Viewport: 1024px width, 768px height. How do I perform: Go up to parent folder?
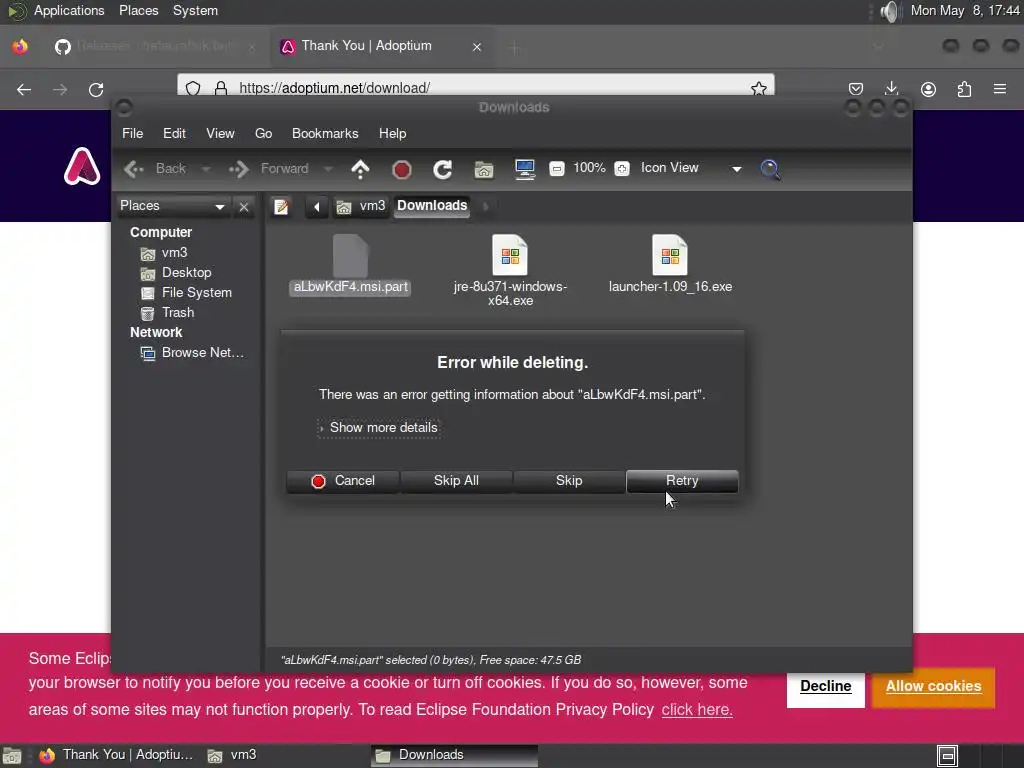360,169
